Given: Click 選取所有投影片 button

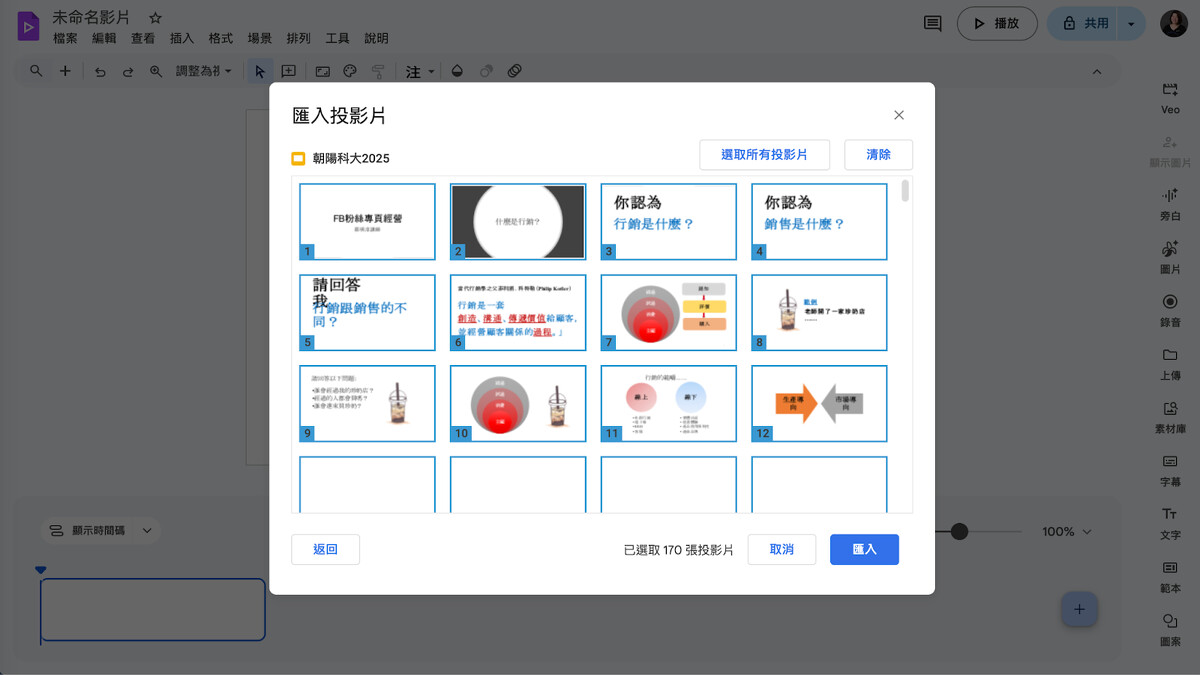Looking at the screenshot, I should coord(764,155).
